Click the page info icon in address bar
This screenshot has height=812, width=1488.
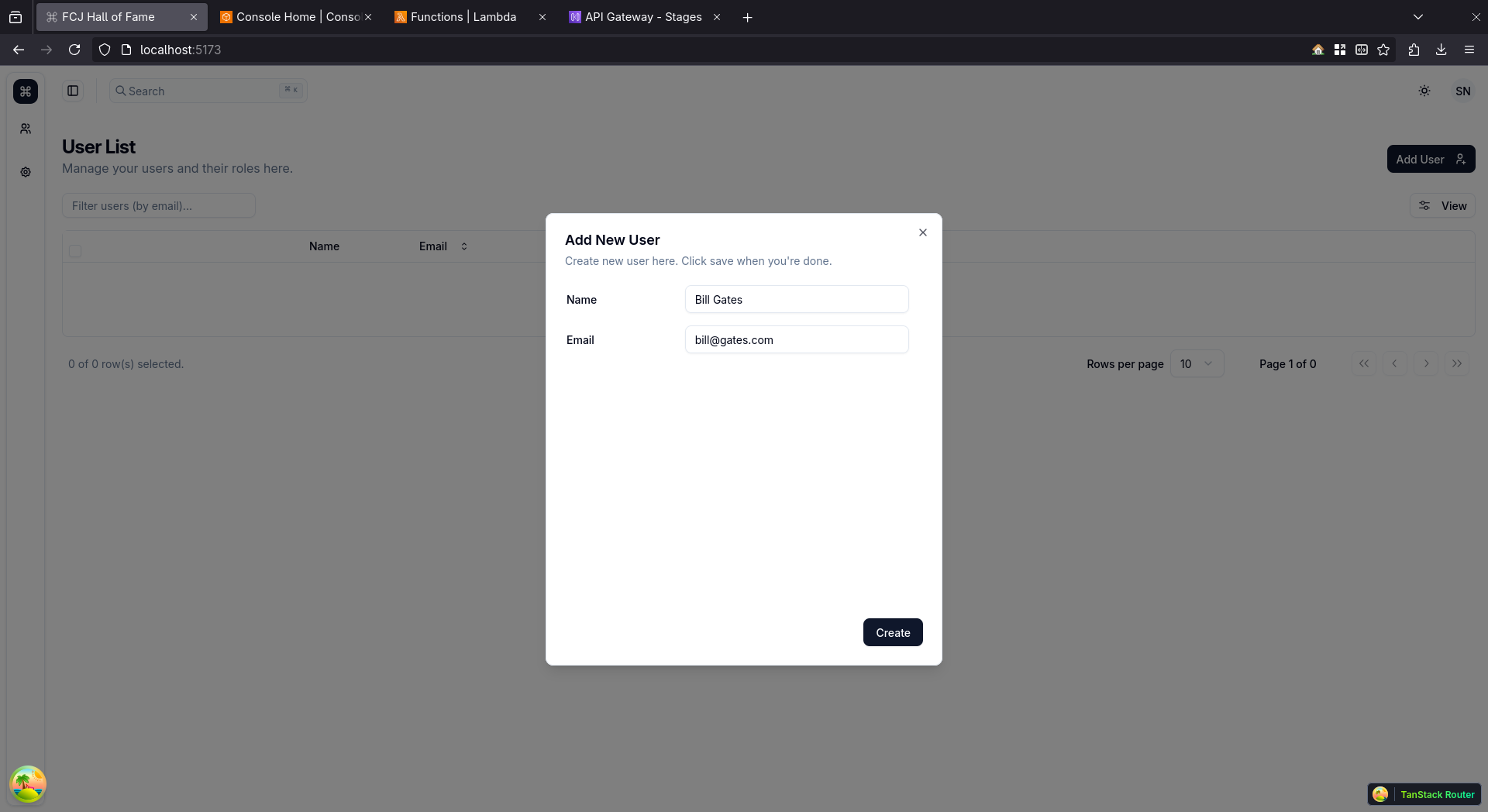click(x=126, y=50)
